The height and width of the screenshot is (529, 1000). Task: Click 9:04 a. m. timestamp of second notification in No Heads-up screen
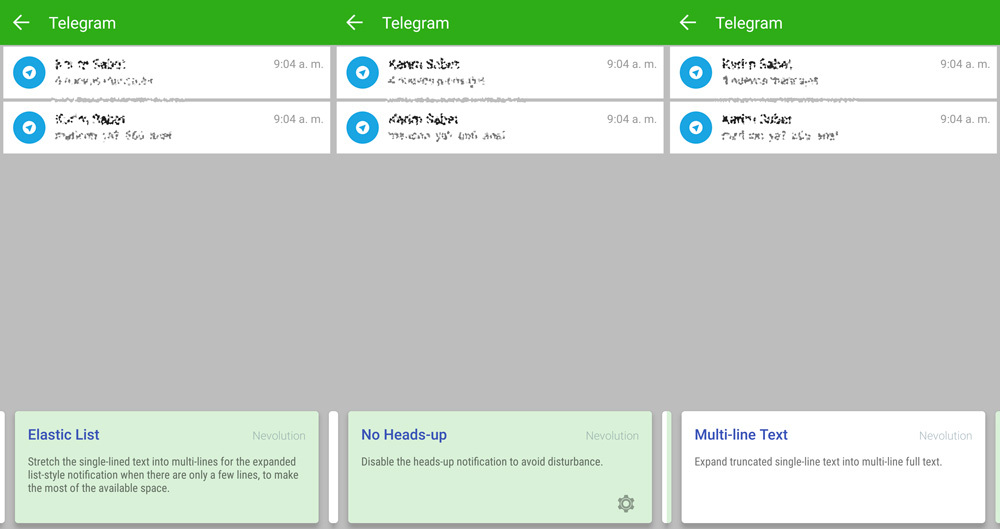pos(631,119)
